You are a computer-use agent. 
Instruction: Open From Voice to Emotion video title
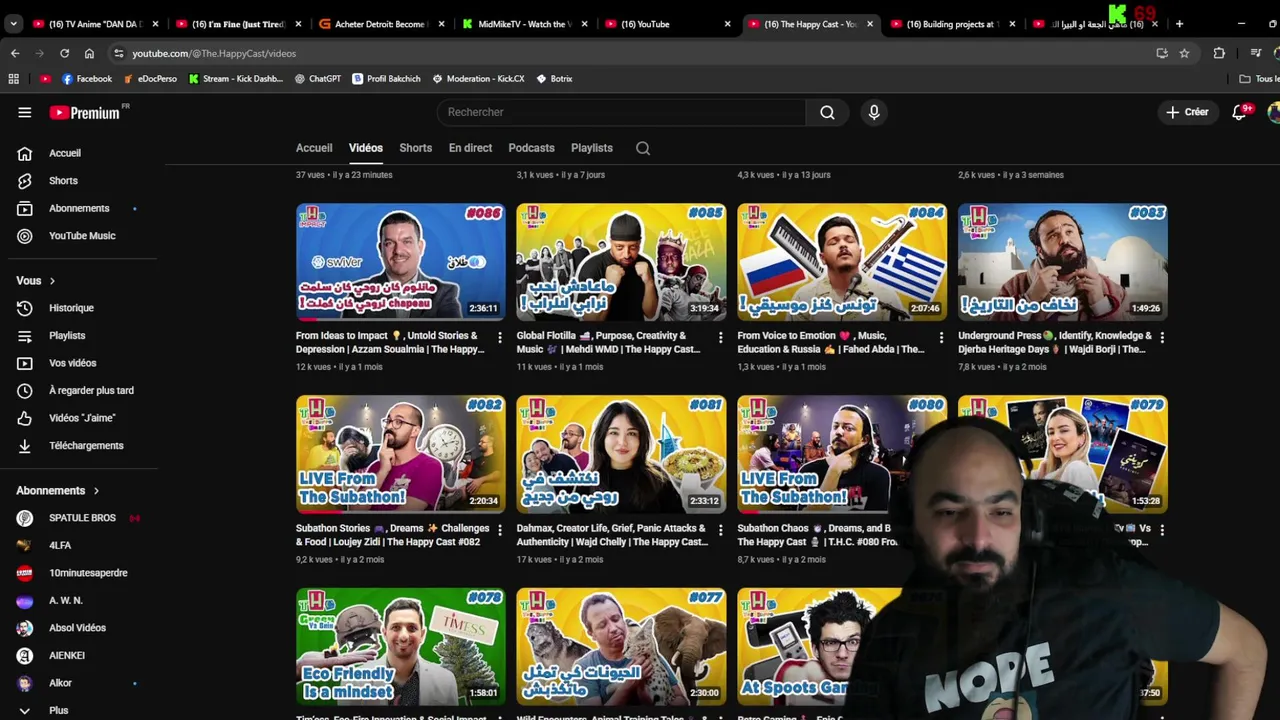tap(831, 342)
